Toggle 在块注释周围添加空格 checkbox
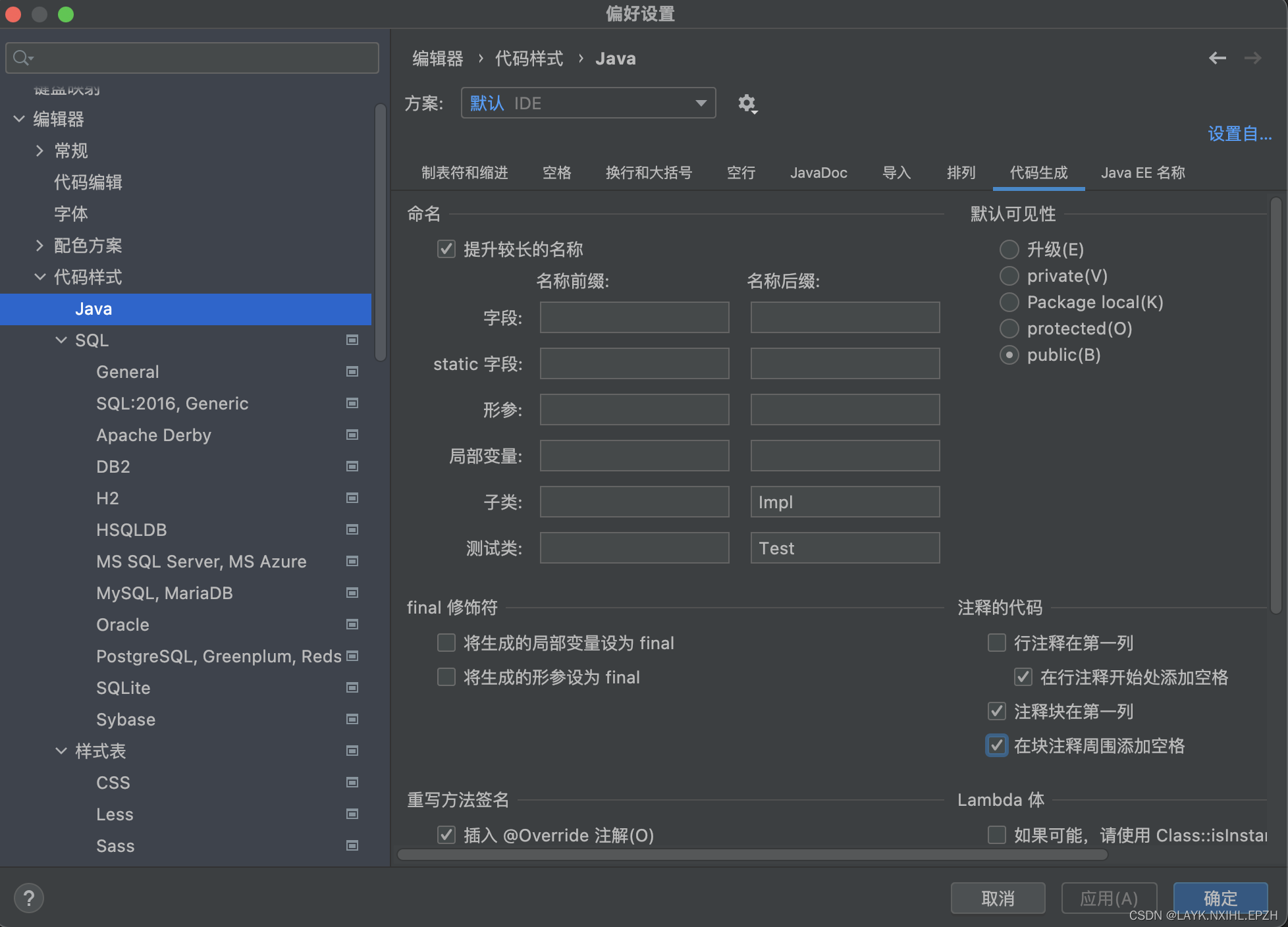 click(x=997, y=745)
